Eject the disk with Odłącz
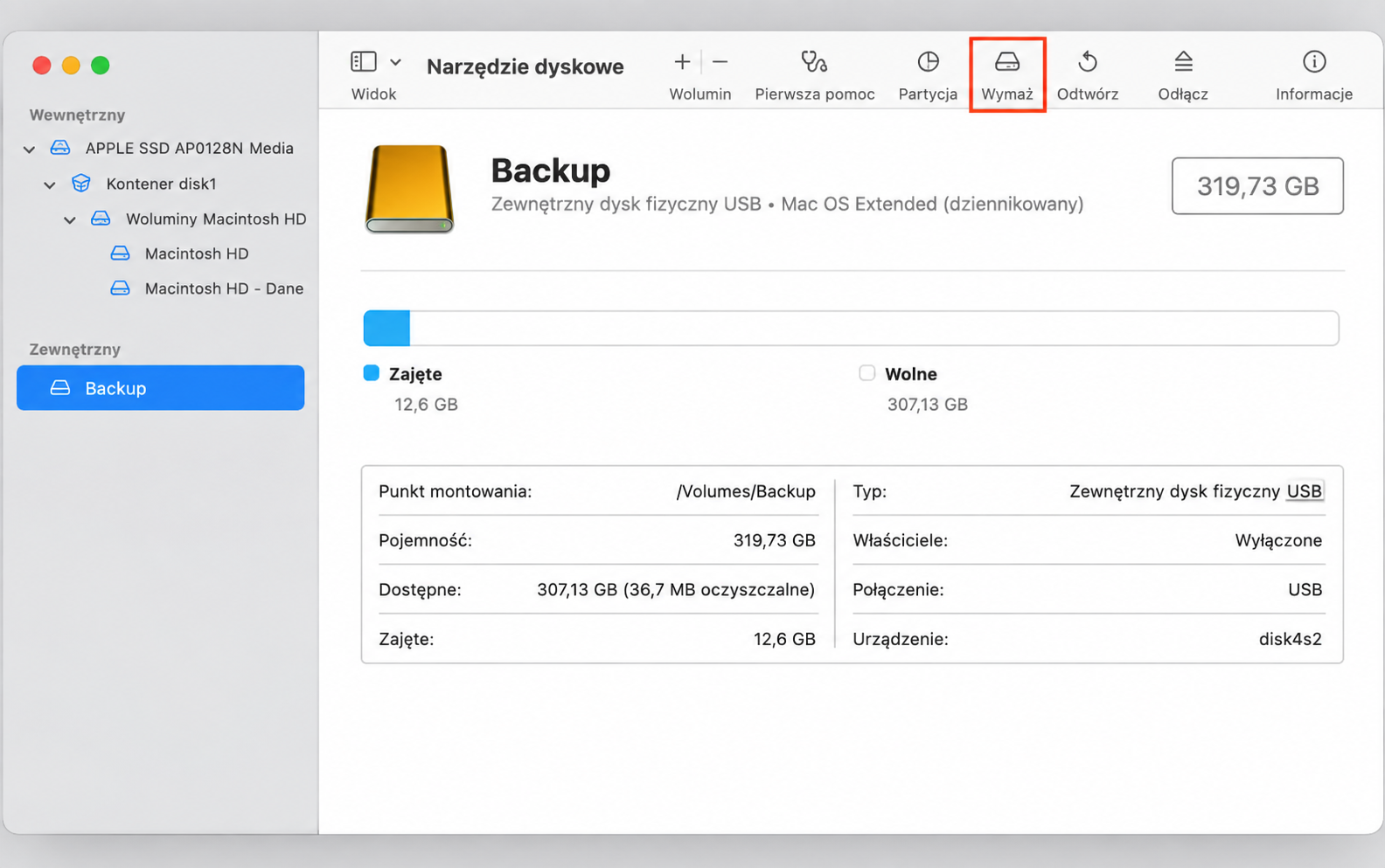 pos(1183,62)
